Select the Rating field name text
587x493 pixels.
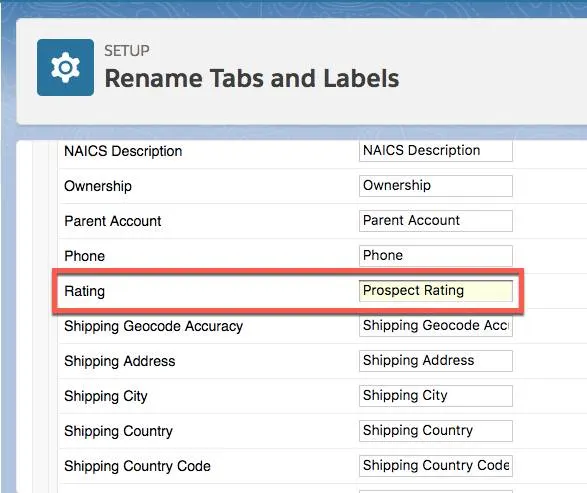tap(84, 291)
